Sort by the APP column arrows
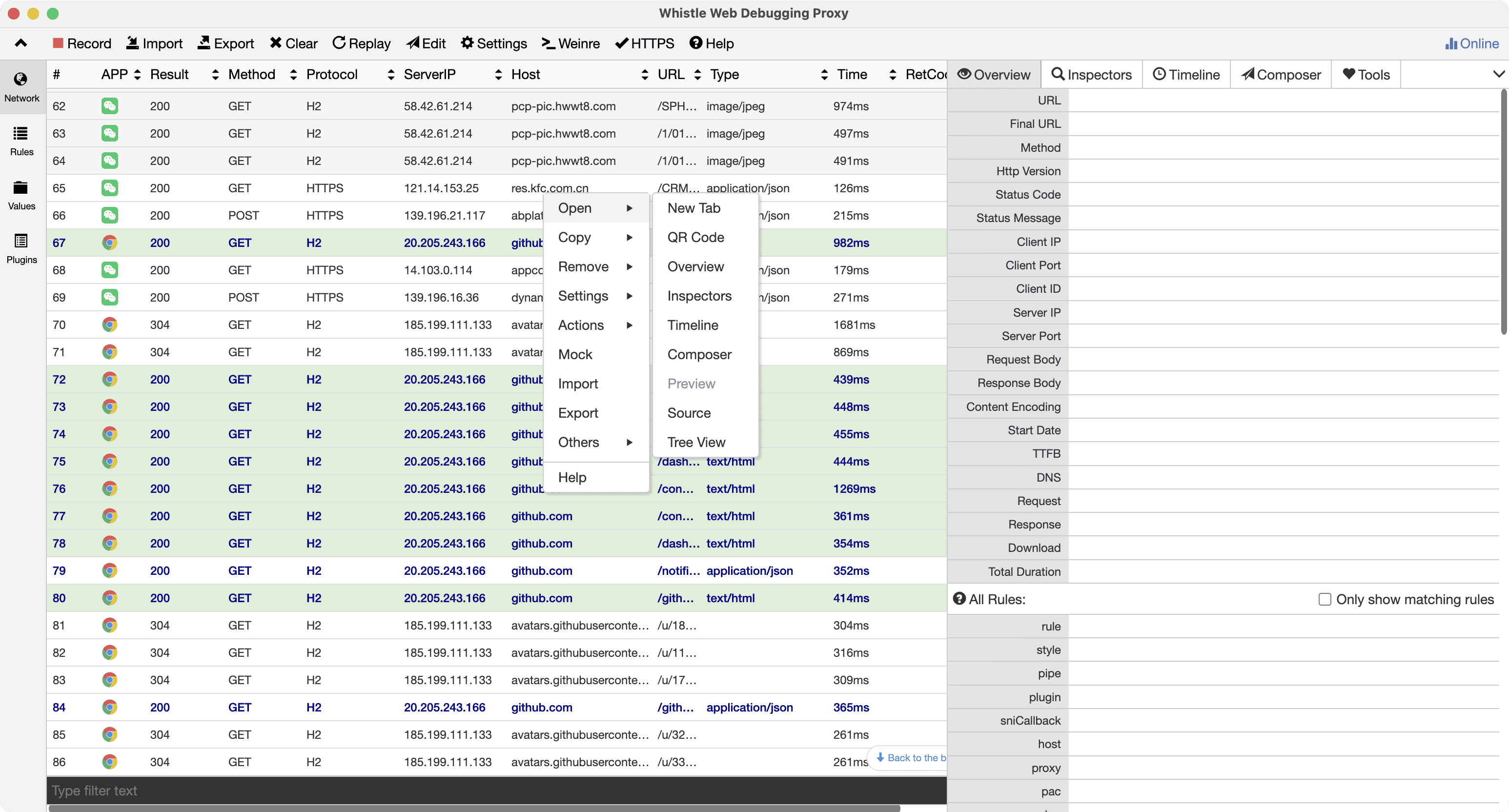The image size is (1509, 812). coord(137,74)
